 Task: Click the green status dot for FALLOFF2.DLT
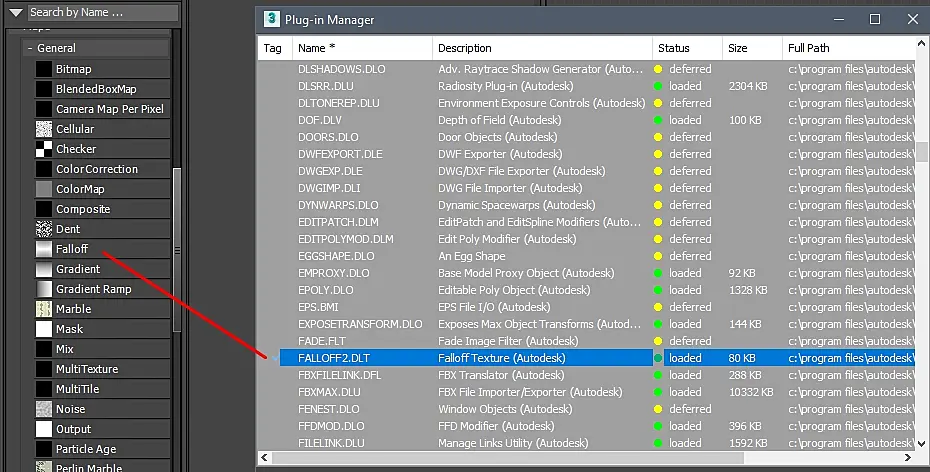click(x=658, y=358)
